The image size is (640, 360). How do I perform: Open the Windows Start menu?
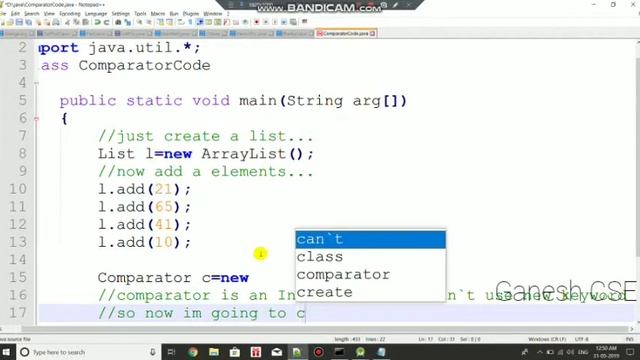[x=7, y=352]
